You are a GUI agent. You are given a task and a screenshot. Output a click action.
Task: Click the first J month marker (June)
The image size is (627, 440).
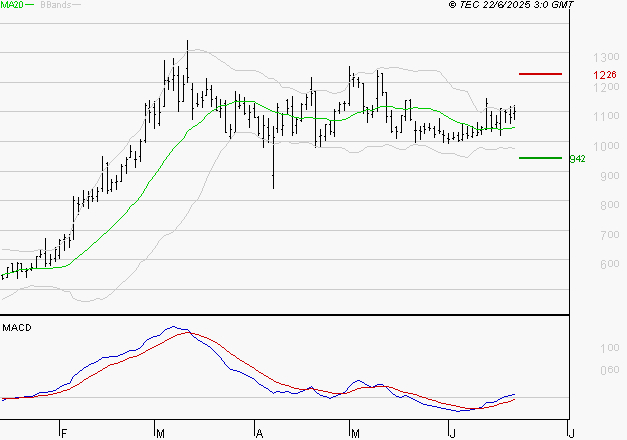pos(452,434)
